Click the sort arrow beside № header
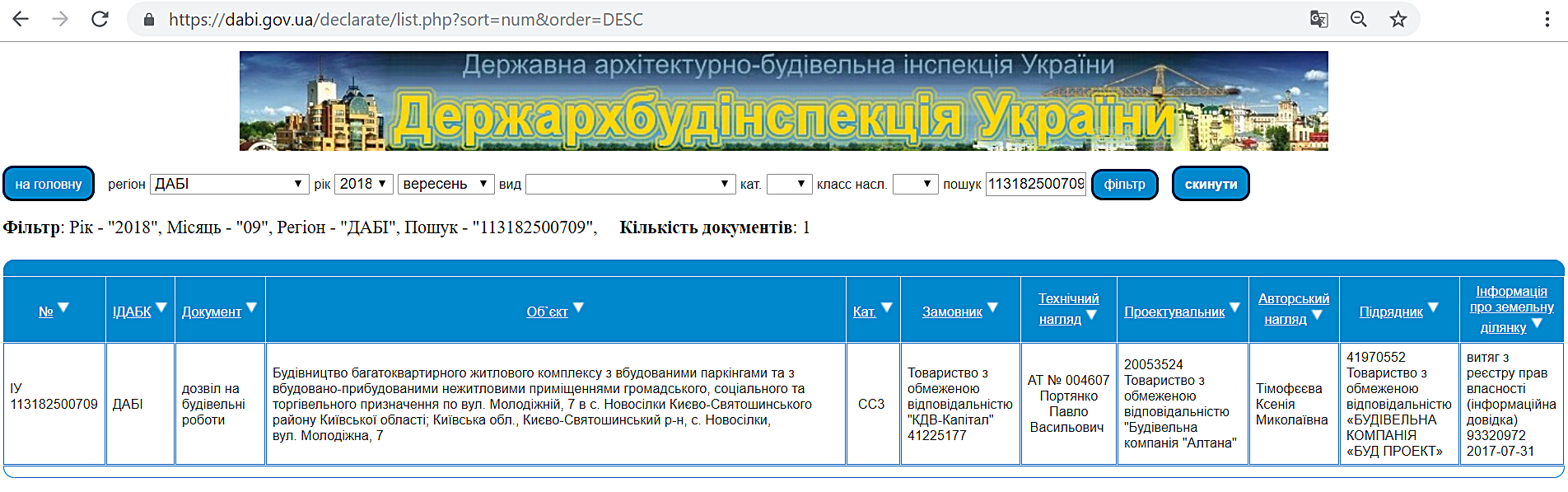This screenshot has width=1568, height=492. tap(63, 307)
